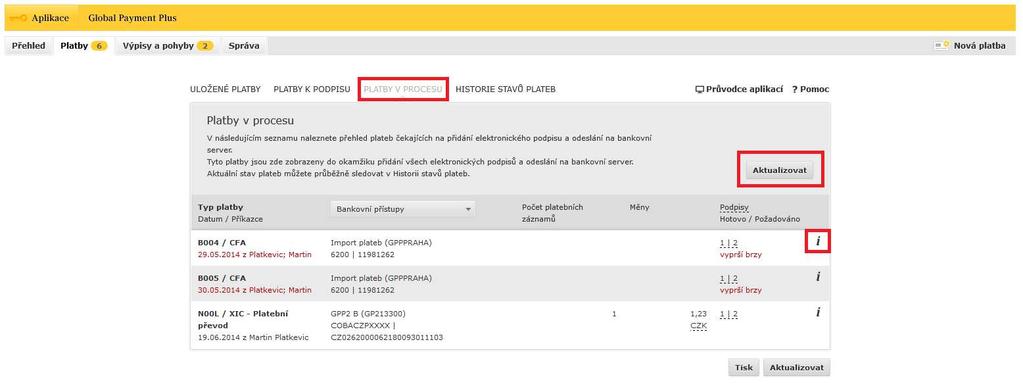Viewport: 1023px width, 390px height.
Task: Click the Nová platba card icon
Action: click(x=941, y=46)
